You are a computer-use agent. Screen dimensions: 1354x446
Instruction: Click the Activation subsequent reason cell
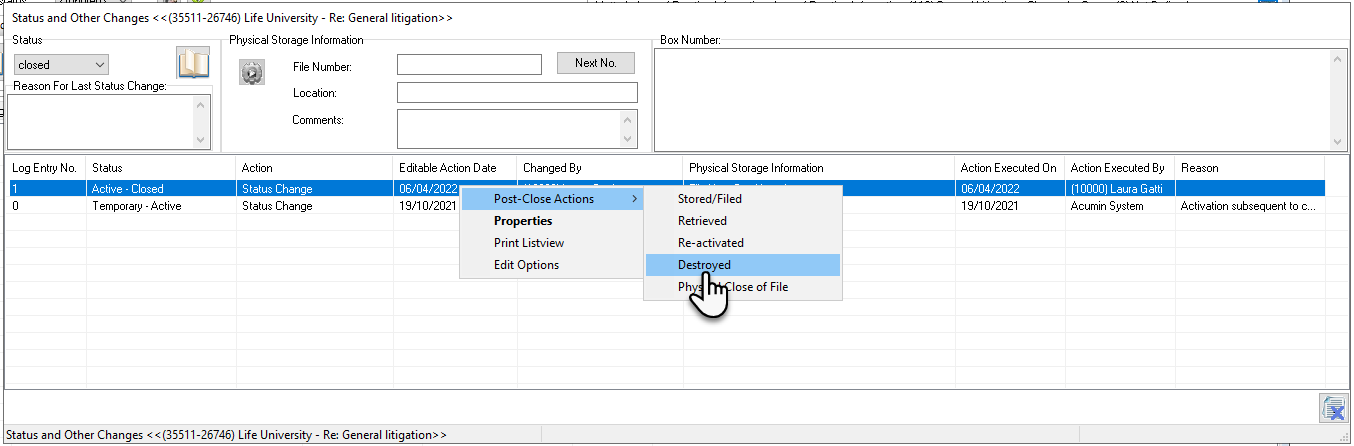1249,206
